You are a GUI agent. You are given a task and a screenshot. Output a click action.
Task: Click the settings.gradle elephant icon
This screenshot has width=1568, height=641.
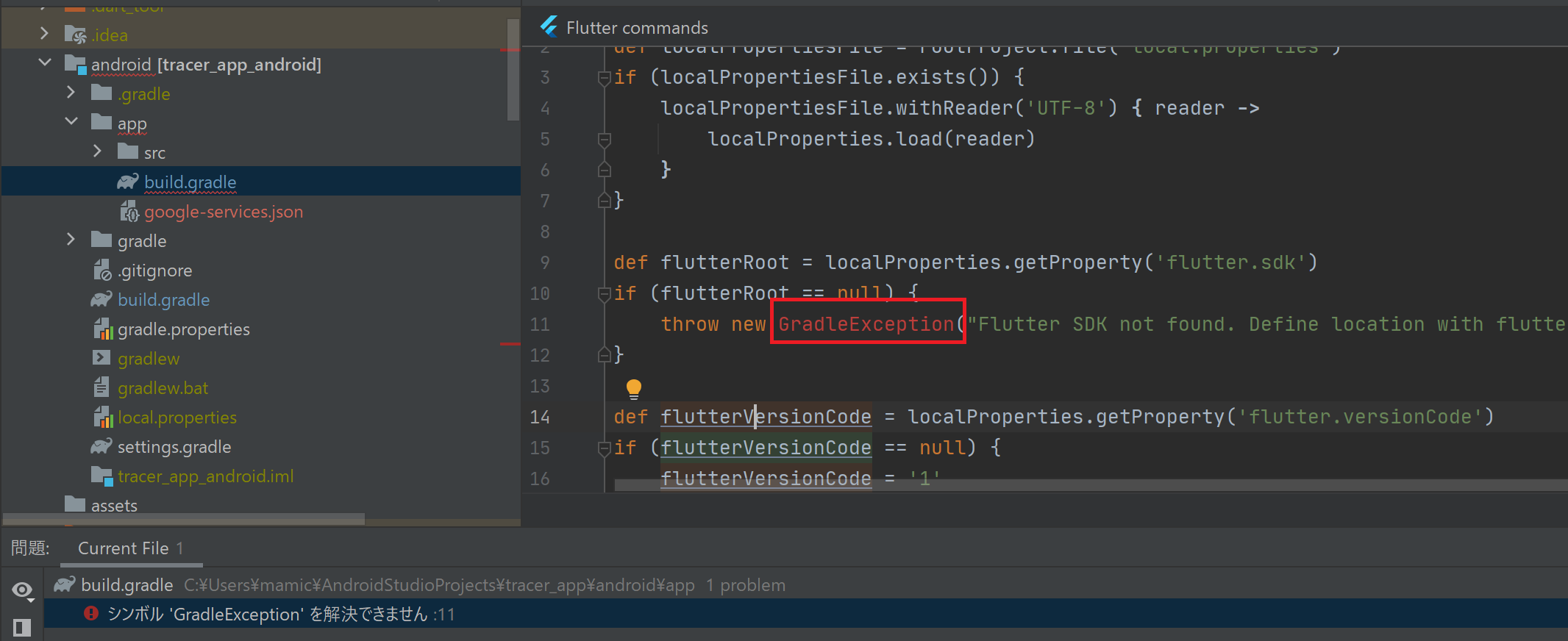pyautogui.click(x=101, y=447)
